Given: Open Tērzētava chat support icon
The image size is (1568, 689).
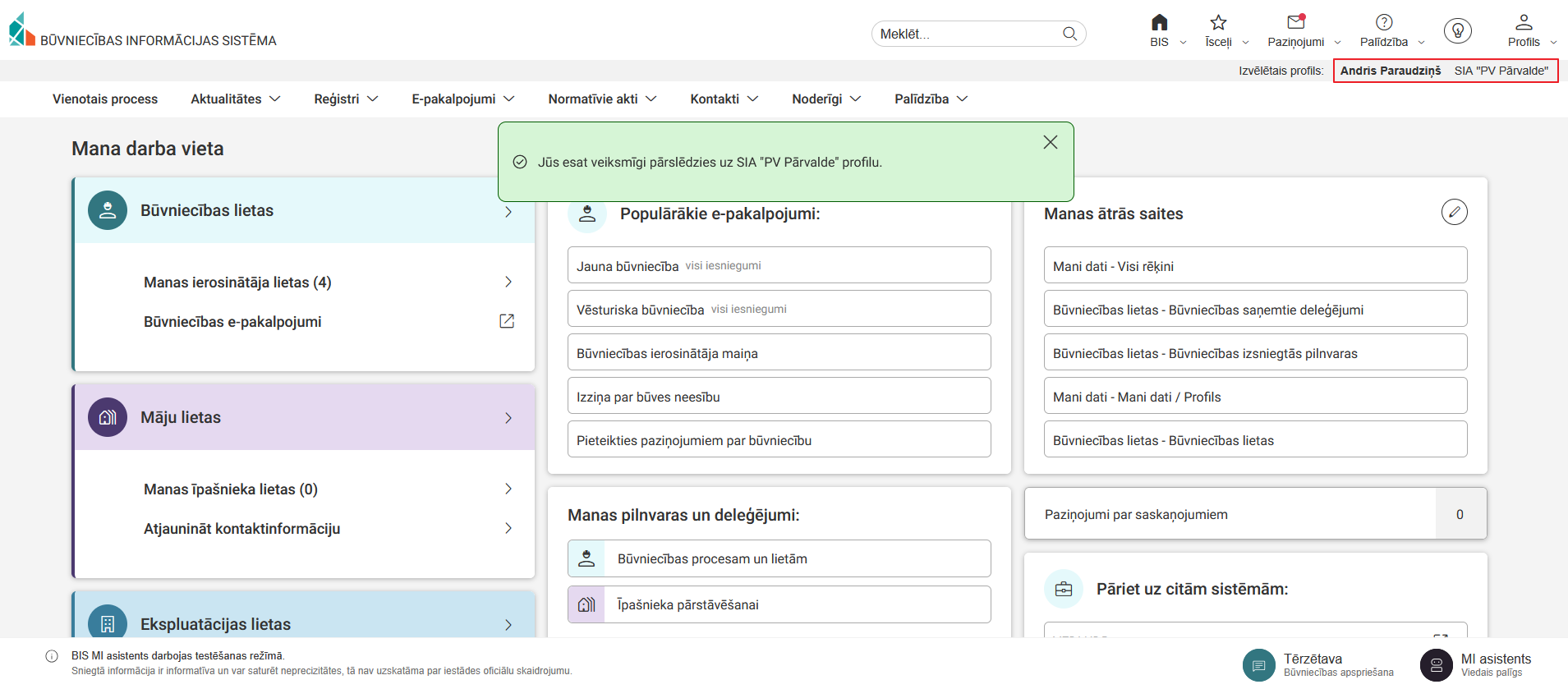Looking at the screenshot, I should coord(1258,665).
